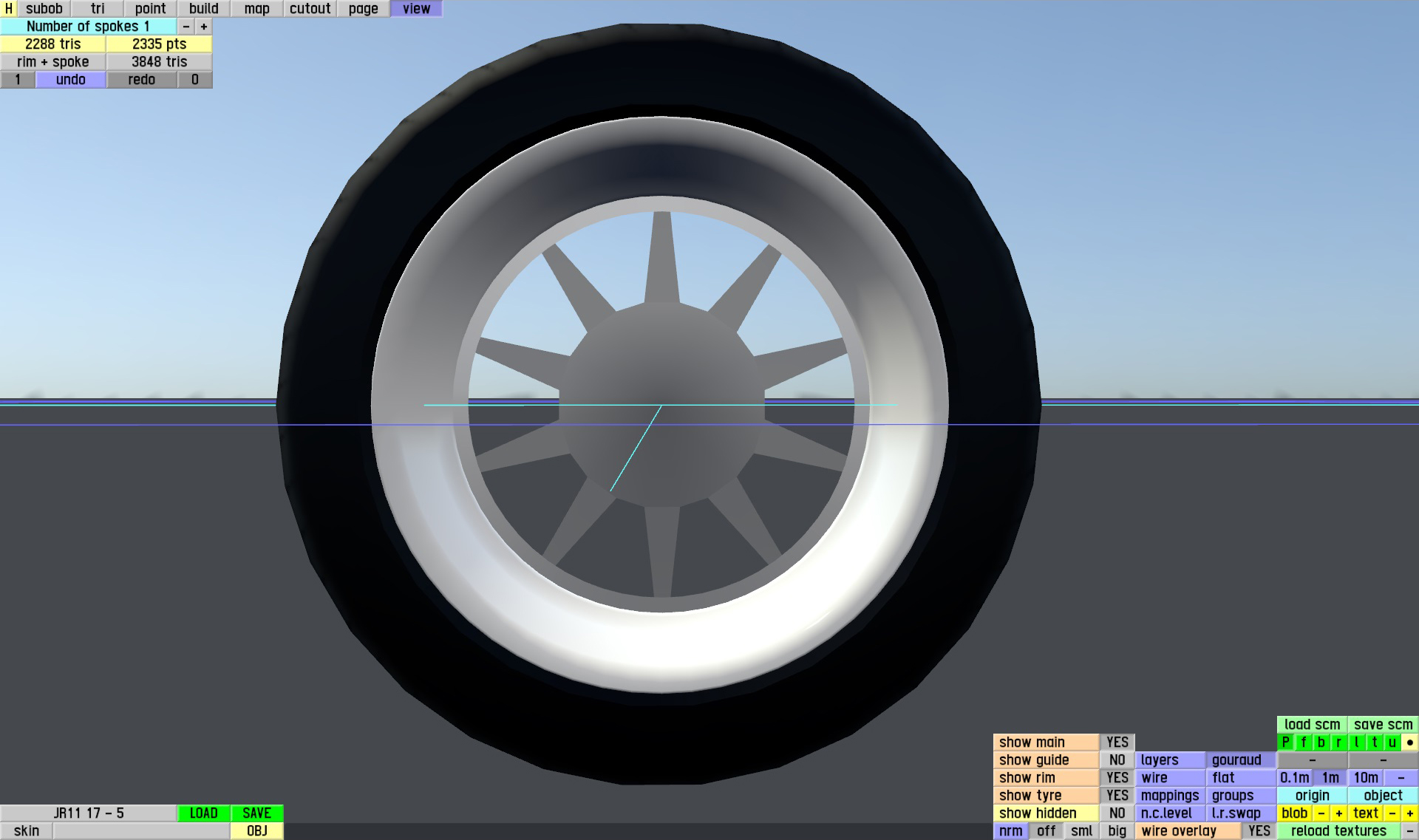Increase text size with plus
Viewport: 1419px width, 840px height.
pos(1409,813)
